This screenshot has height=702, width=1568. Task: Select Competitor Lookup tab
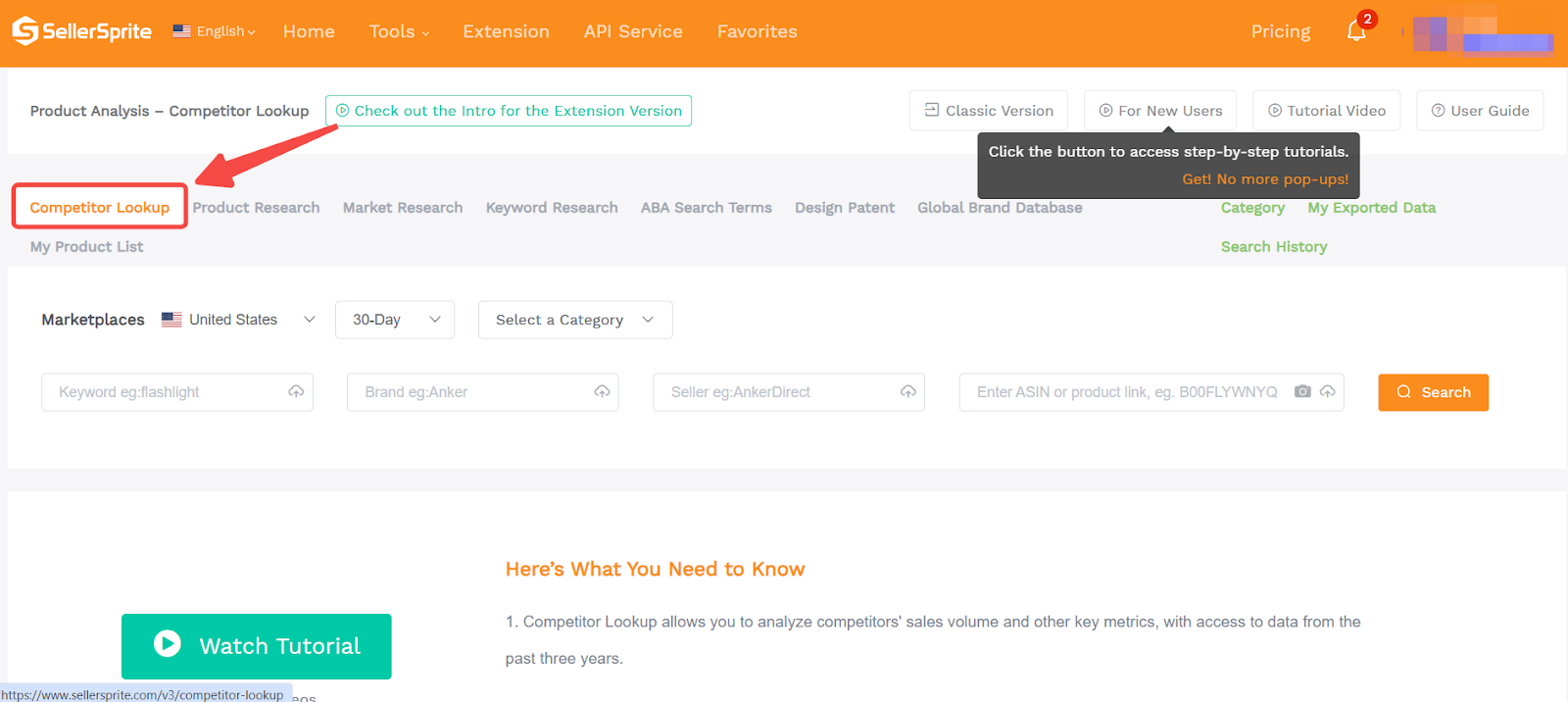point(100,207)
